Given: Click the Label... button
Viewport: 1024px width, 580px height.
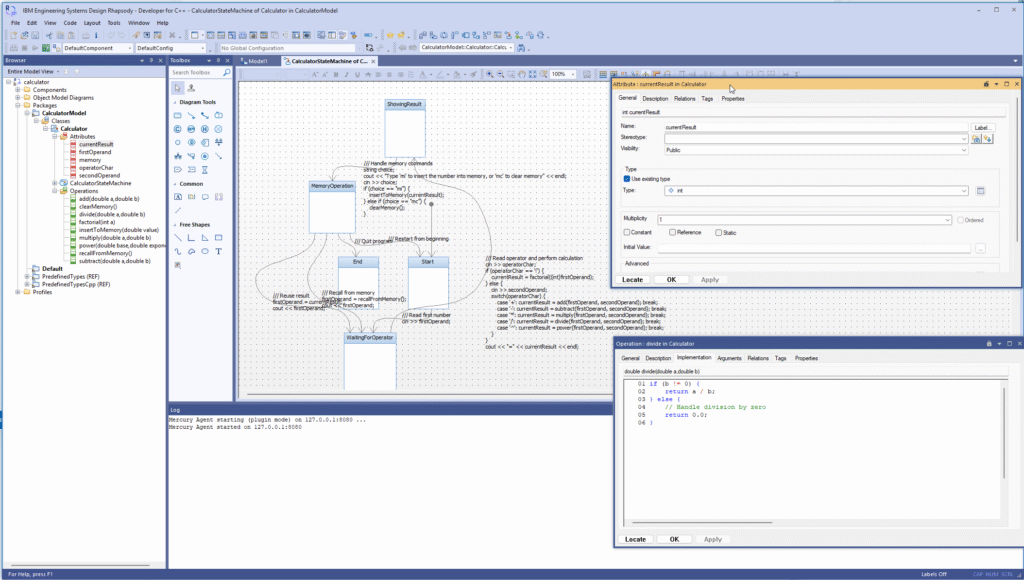Looking at the screenshot, I should pos(982,127).
